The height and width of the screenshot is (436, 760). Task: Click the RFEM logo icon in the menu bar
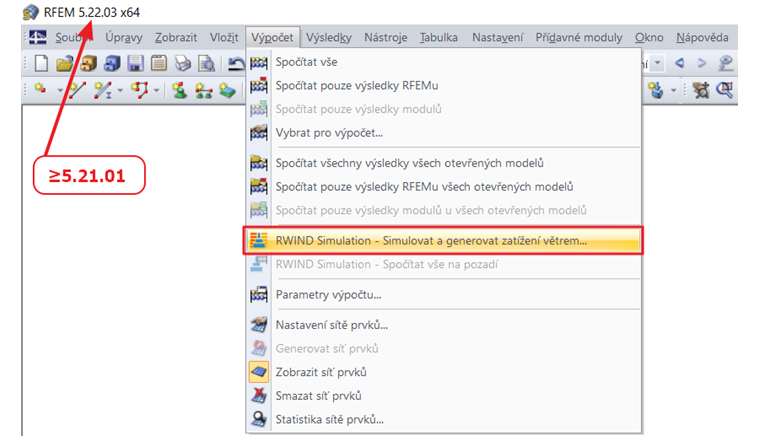38,37
